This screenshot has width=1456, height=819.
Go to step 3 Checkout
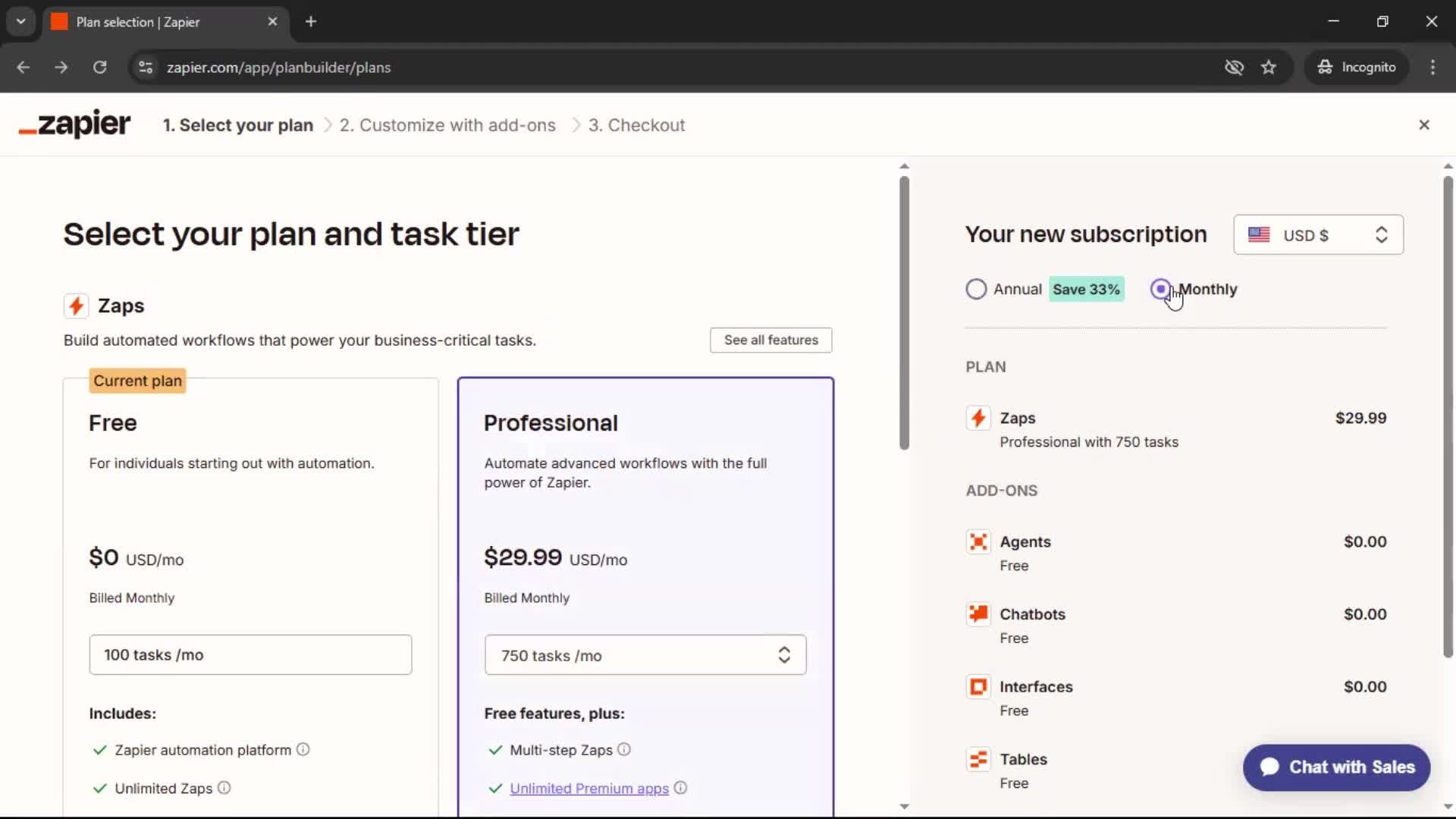click(x=637, y=125)
